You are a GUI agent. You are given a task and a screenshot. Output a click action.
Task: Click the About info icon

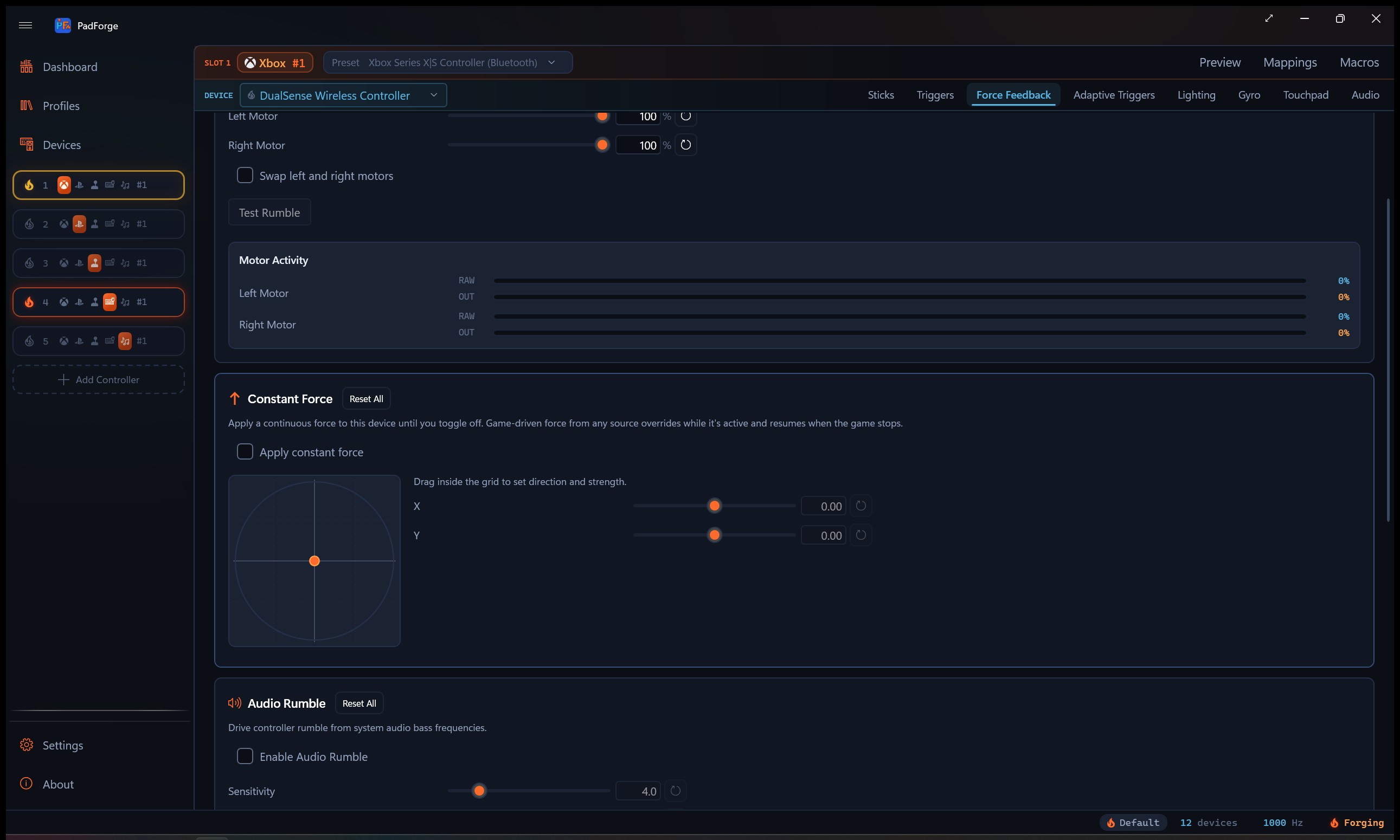click(27, 784)
